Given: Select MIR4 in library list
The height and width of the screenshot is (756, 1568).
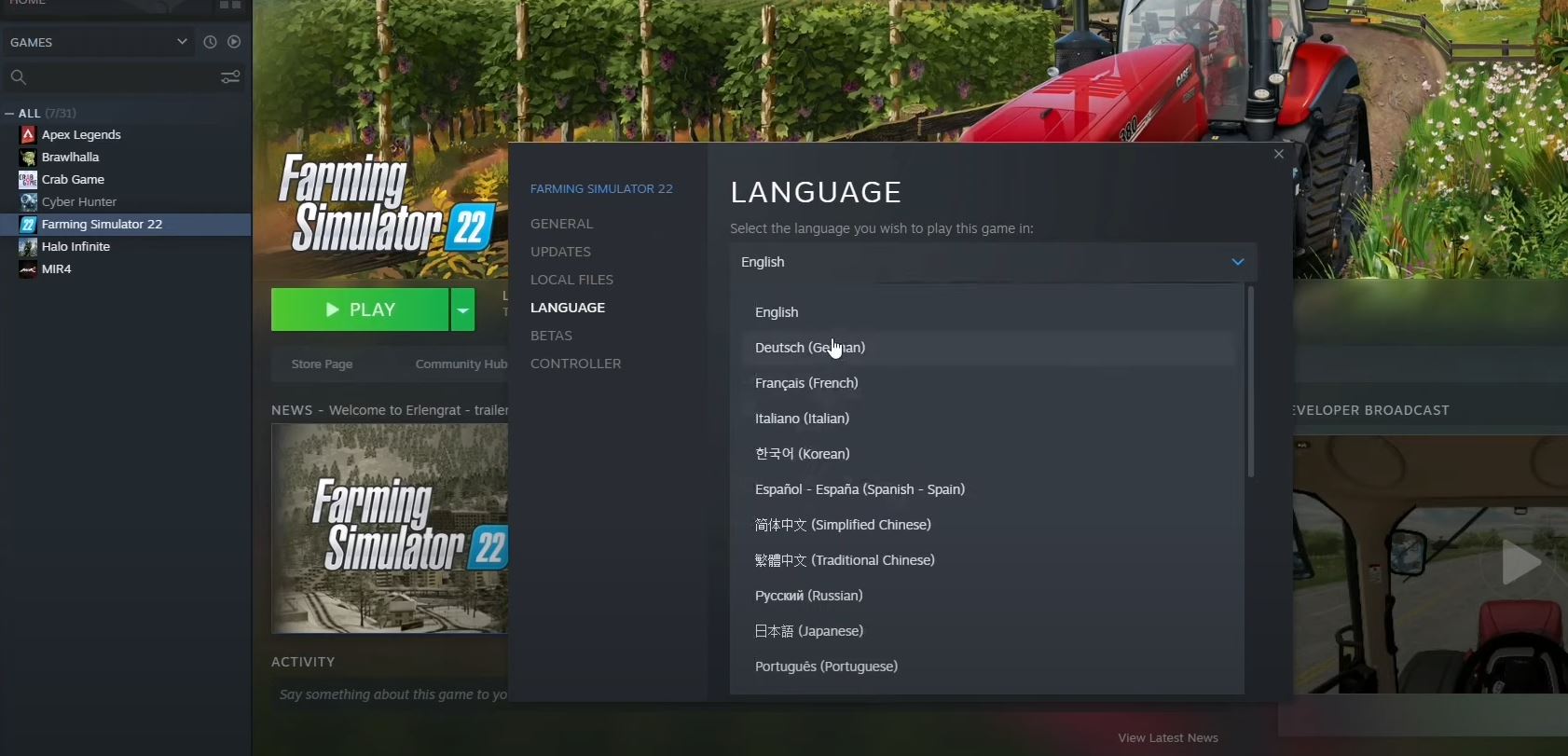Looking at the screenshot, I should pyautogui.click(x=56, y=268).
